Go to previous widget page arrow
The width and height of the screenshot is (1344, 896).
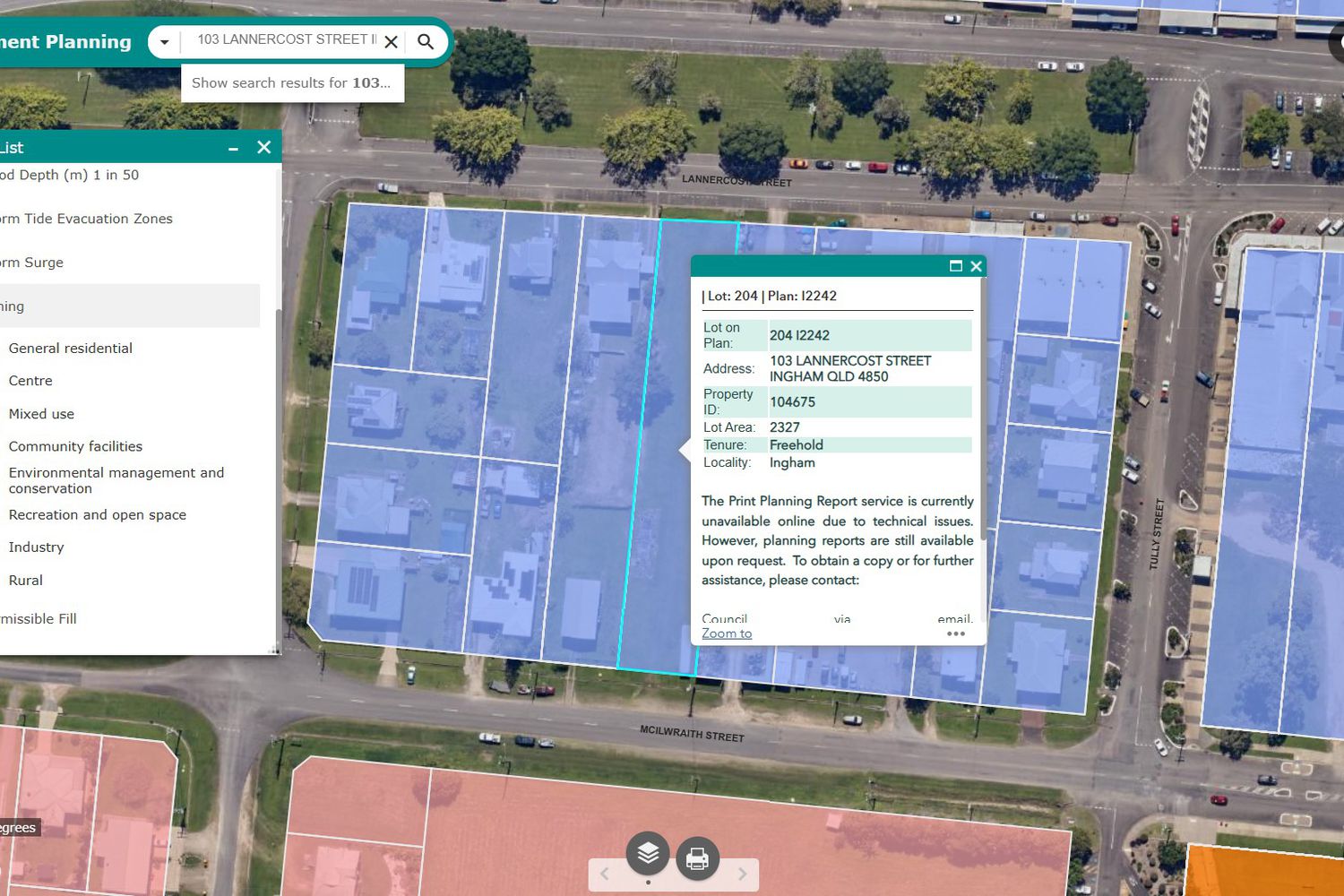(x=605, y=874)
